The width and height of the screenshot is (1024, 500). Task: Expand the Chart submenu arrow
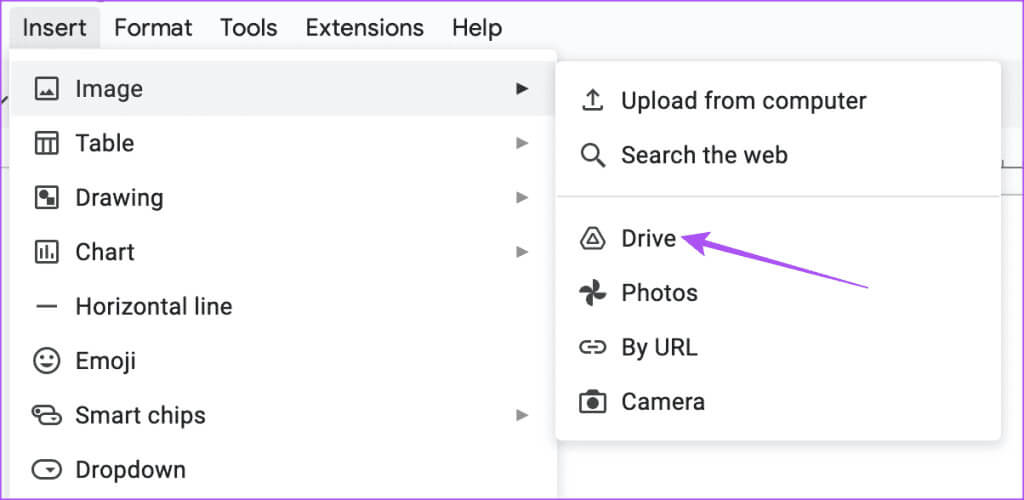[x=521, y=252]
